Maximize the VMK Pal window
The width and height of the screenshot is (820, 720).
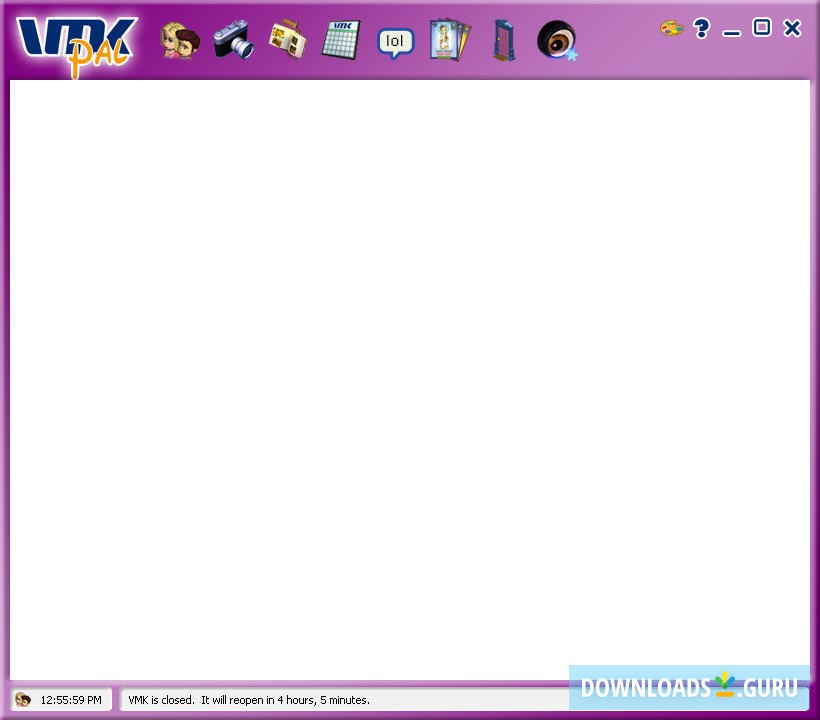tap(762, 27)
